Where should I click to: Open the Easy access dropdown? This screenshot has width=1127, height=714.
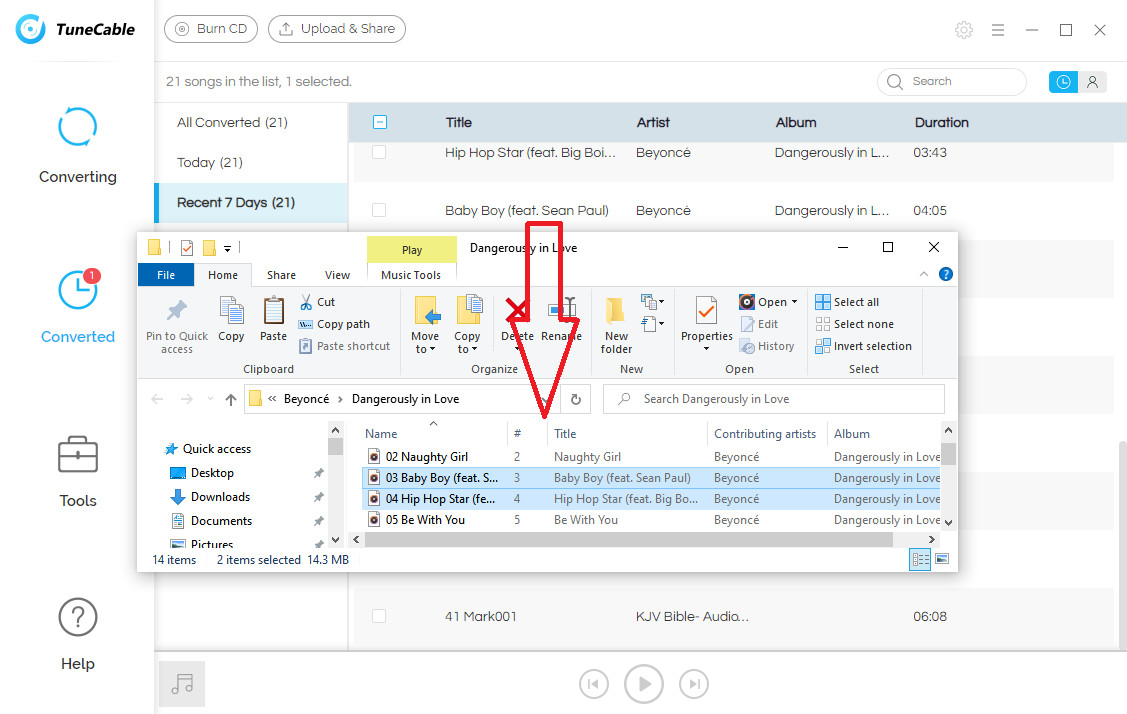(652, 324)
